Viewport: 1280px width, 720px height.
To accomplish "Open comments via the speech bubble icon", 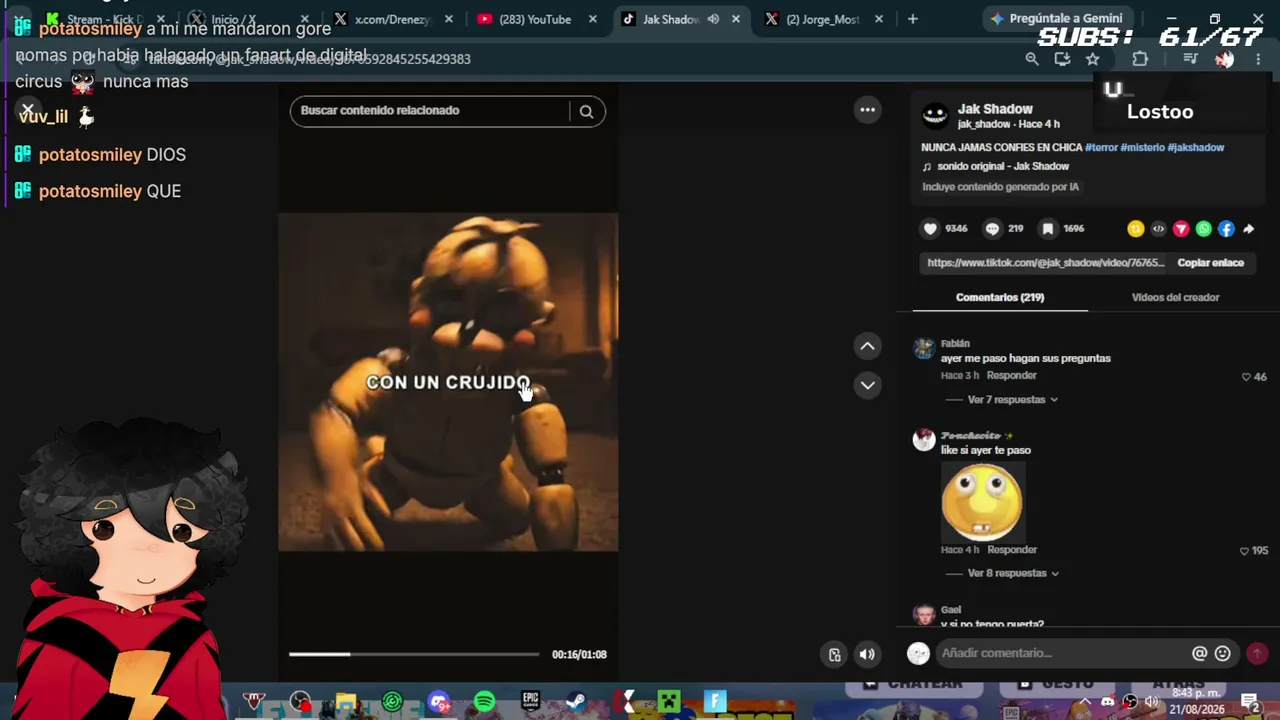I will point(992,229).
